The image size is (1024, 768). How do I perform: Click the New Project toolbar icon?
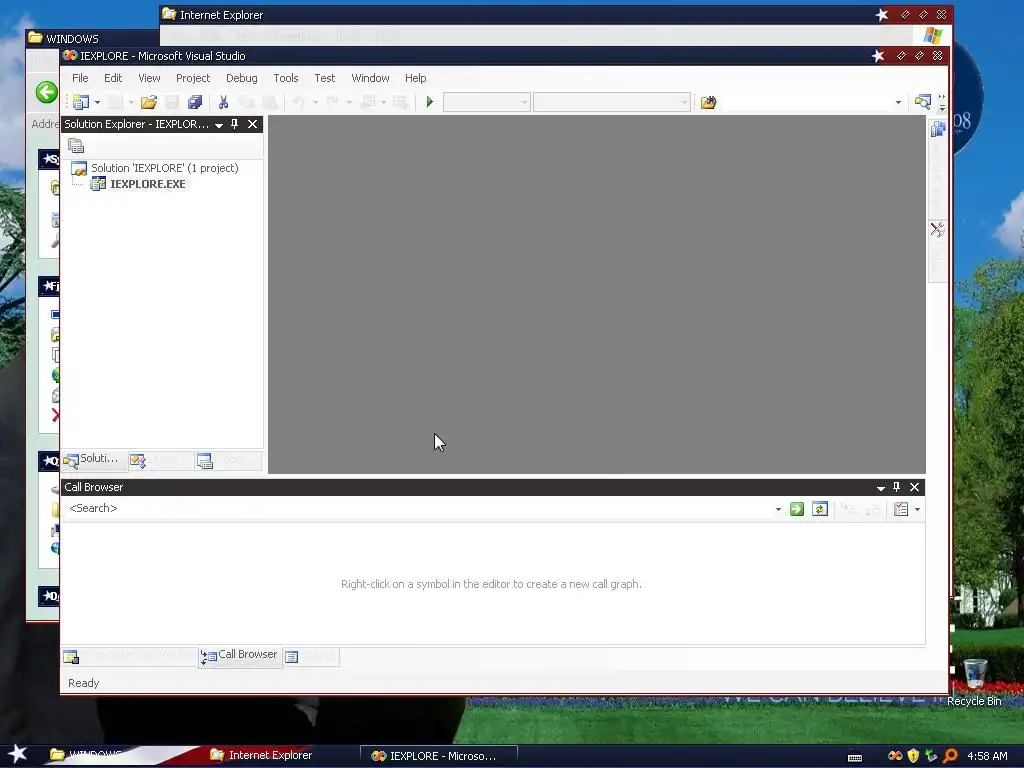tap(81, 102)
